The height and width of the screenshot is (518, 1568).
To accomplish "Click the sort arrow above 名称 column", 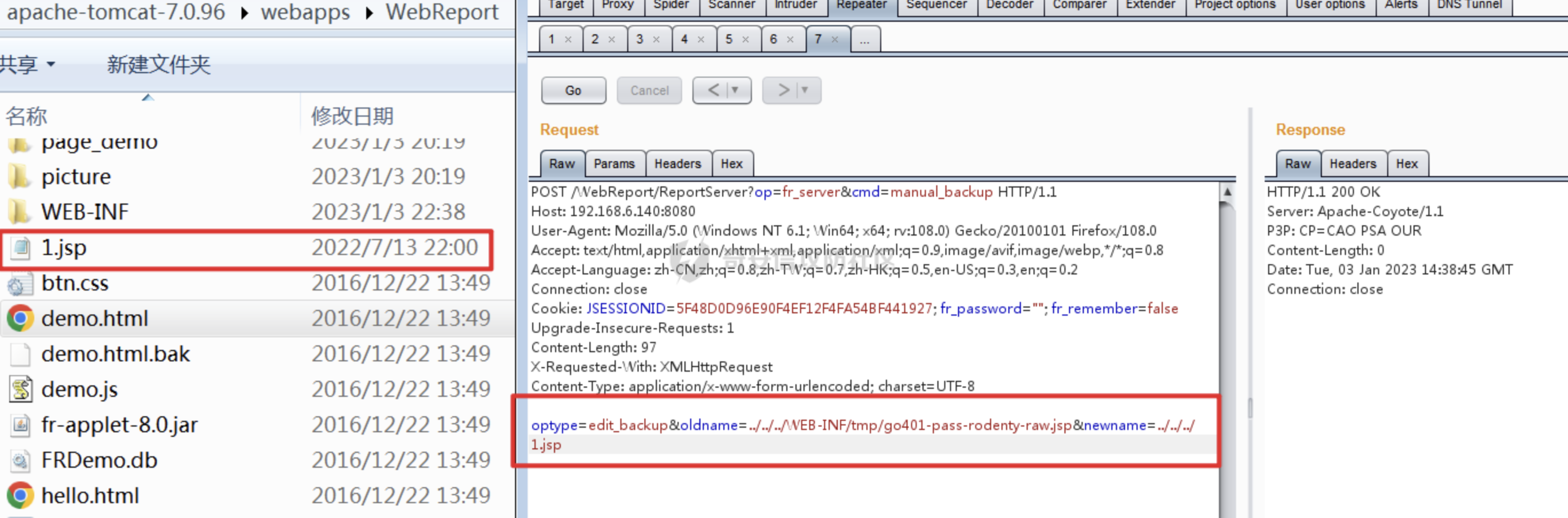I will [147, 97].
